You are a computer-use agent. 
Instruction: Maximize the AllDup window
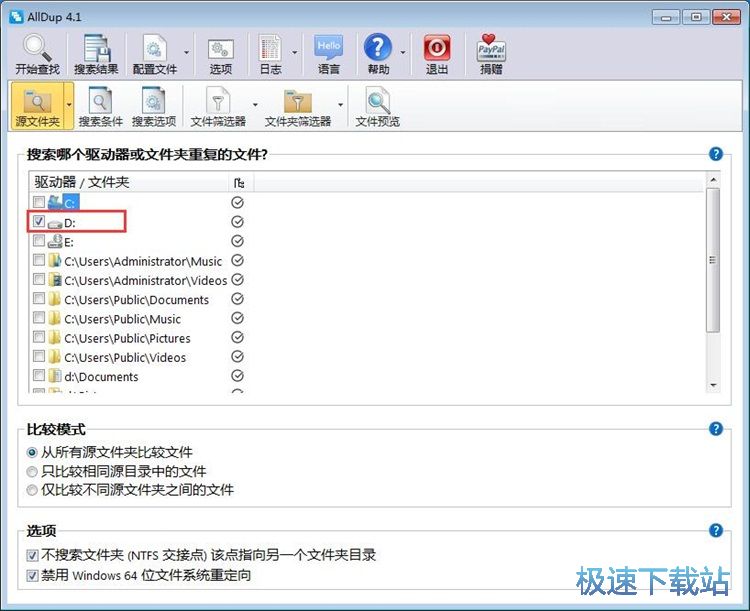696,17
